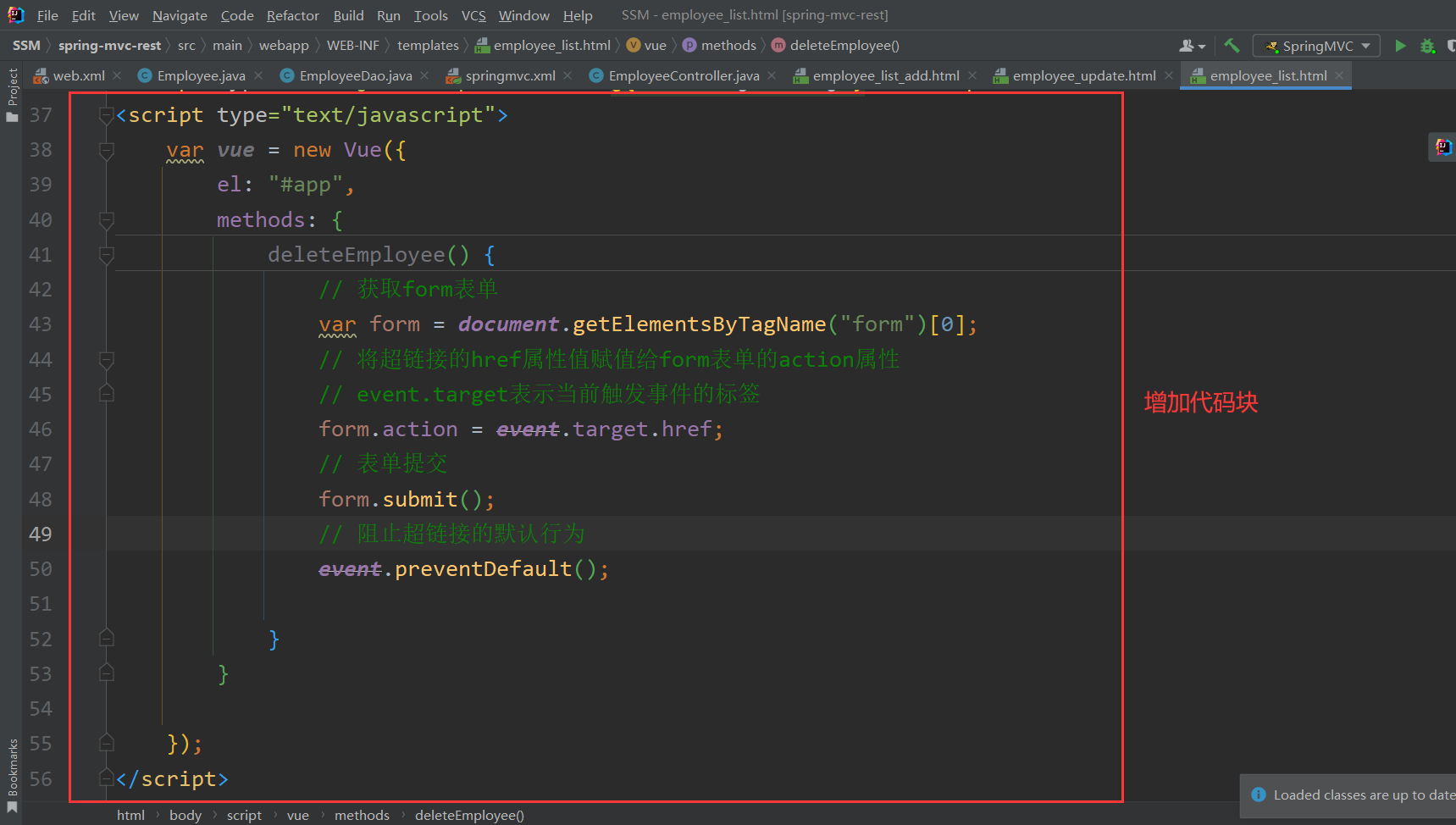This screenshot has height=825, width=1456.
Task: Collapse the script tag fold on line 37
Action: (x=106, y=115)
